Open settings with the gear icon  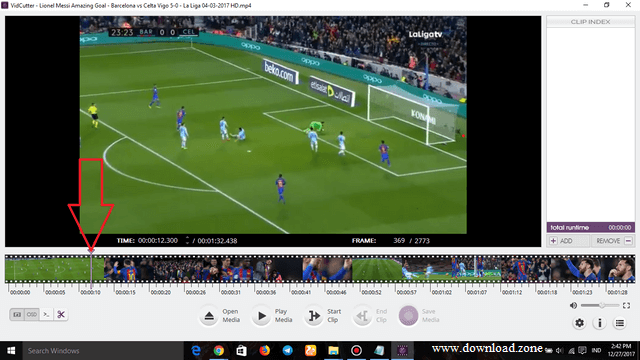tap(579, 323)
